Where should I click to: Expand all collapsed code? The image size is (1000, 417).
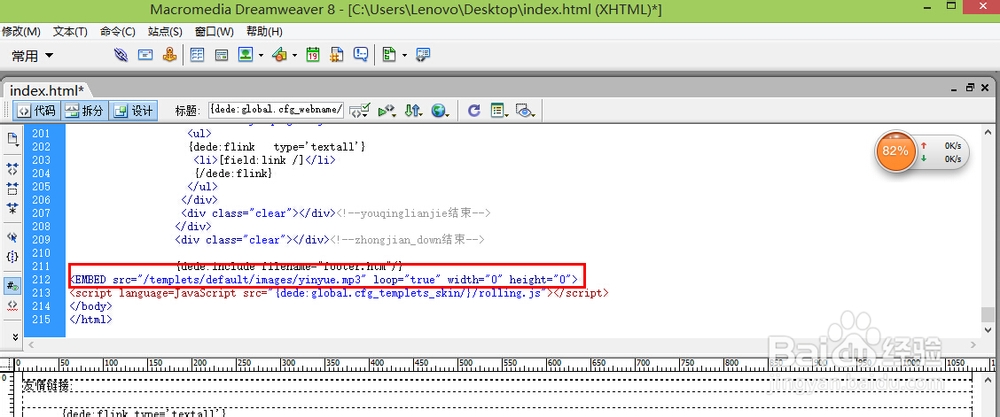[13, 207]
